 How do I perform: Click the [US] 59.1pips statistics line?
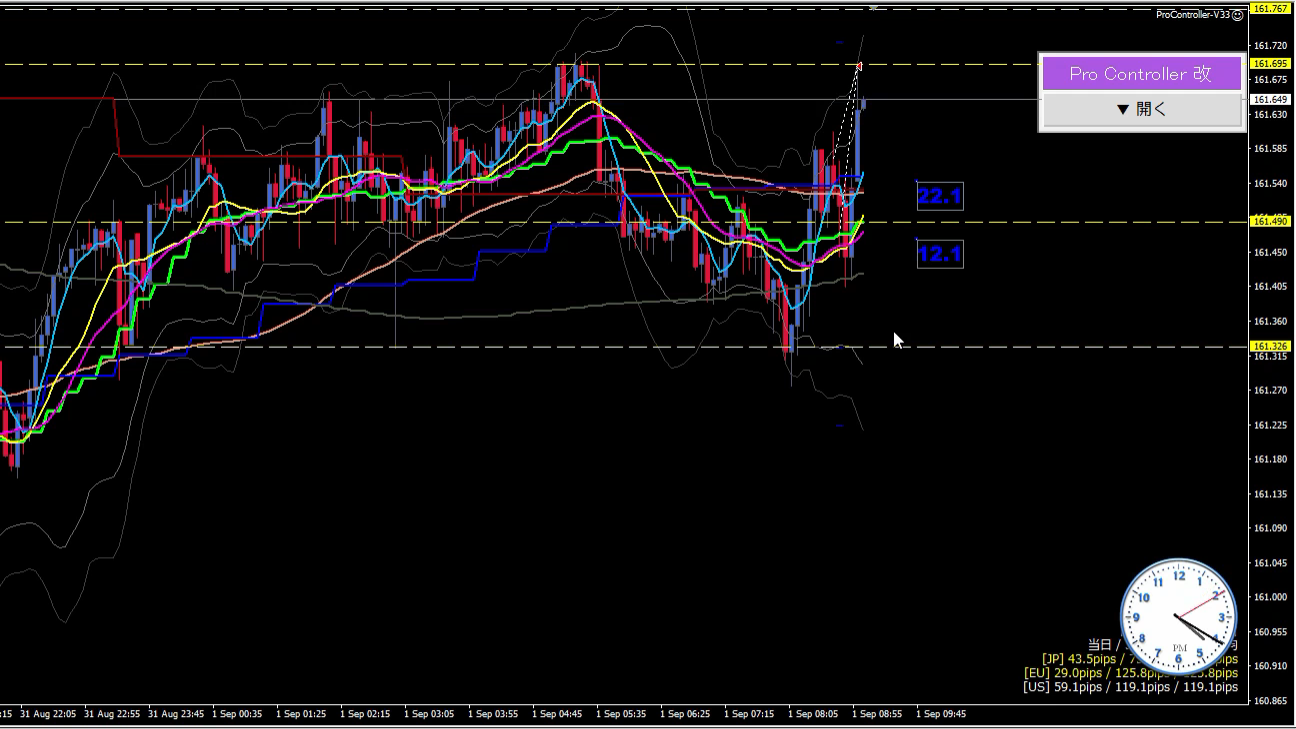(1130, 687)
